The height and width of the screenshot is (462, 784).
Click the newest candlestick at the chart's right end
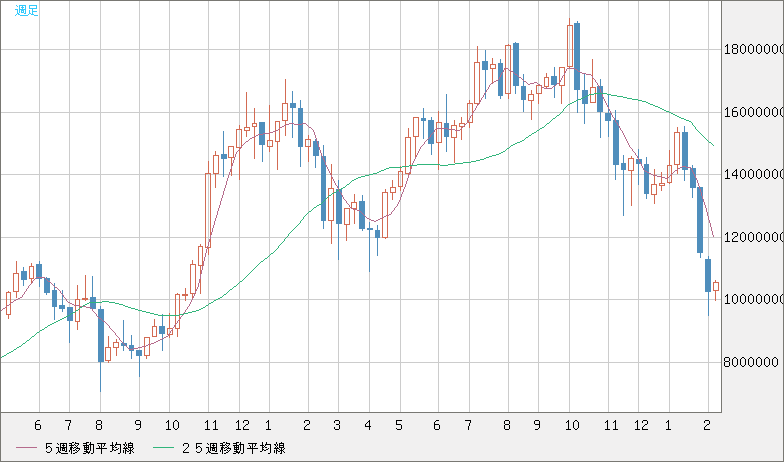[716, 286]
